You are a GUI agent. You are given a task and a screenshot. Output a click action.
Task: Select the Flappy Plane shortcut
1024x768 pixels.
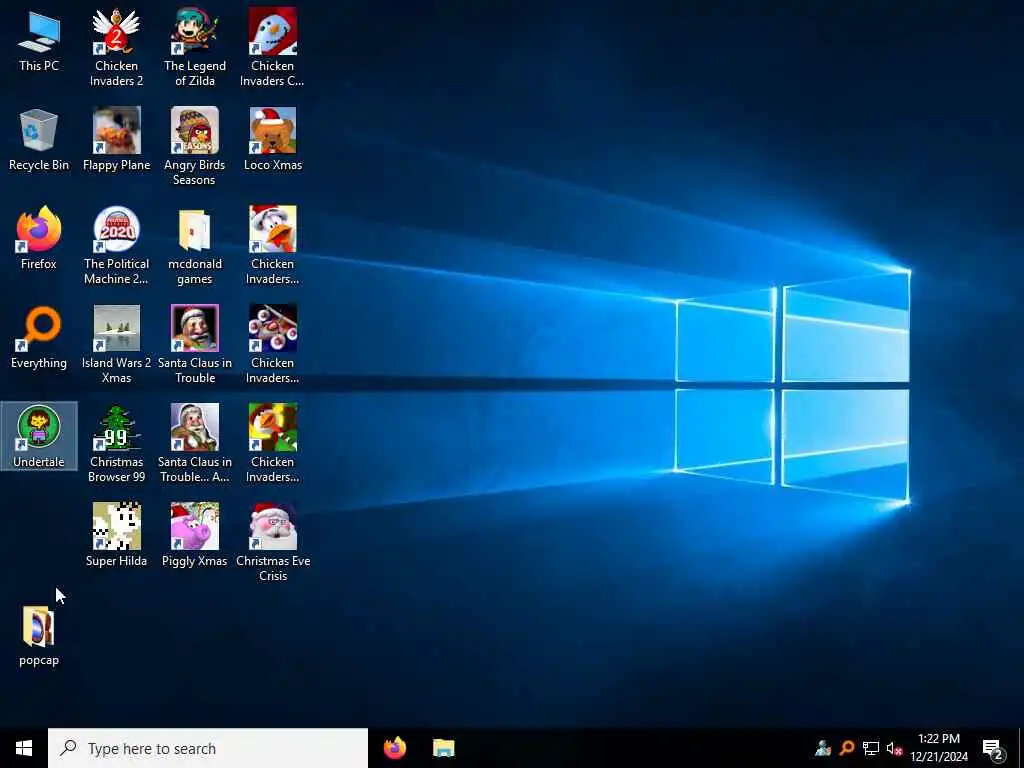click(116, 140)
